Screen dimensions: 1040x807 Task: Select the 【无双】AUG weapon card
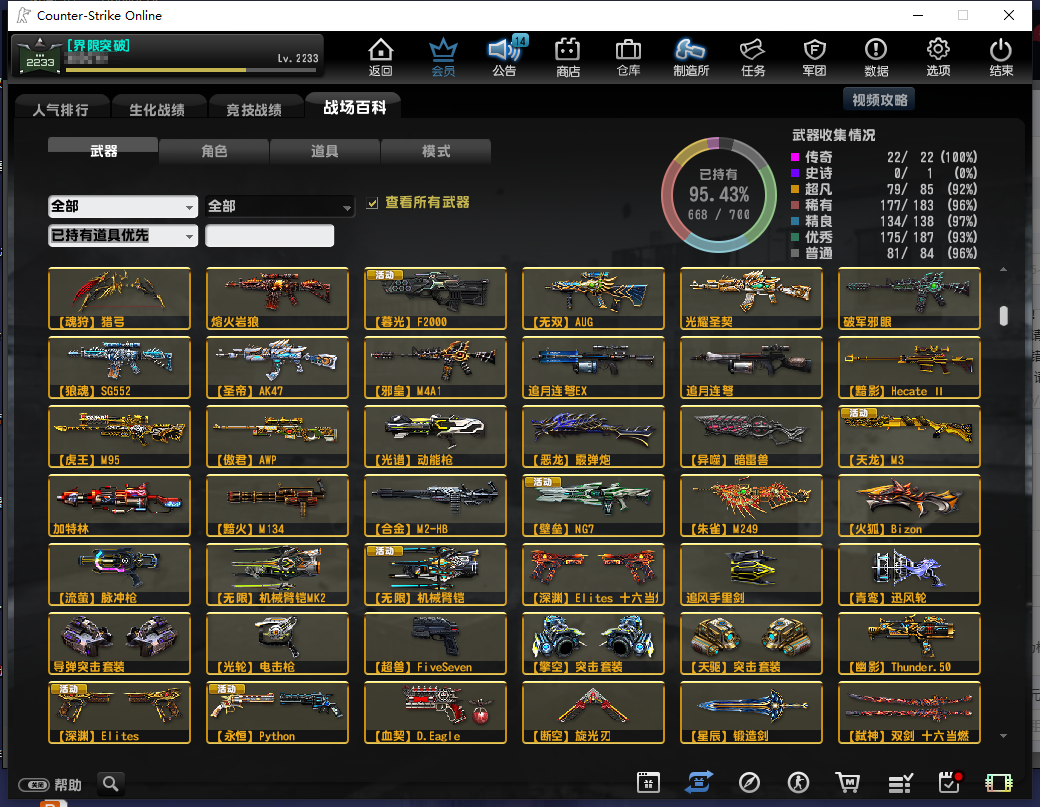click(x=593, y=298)
